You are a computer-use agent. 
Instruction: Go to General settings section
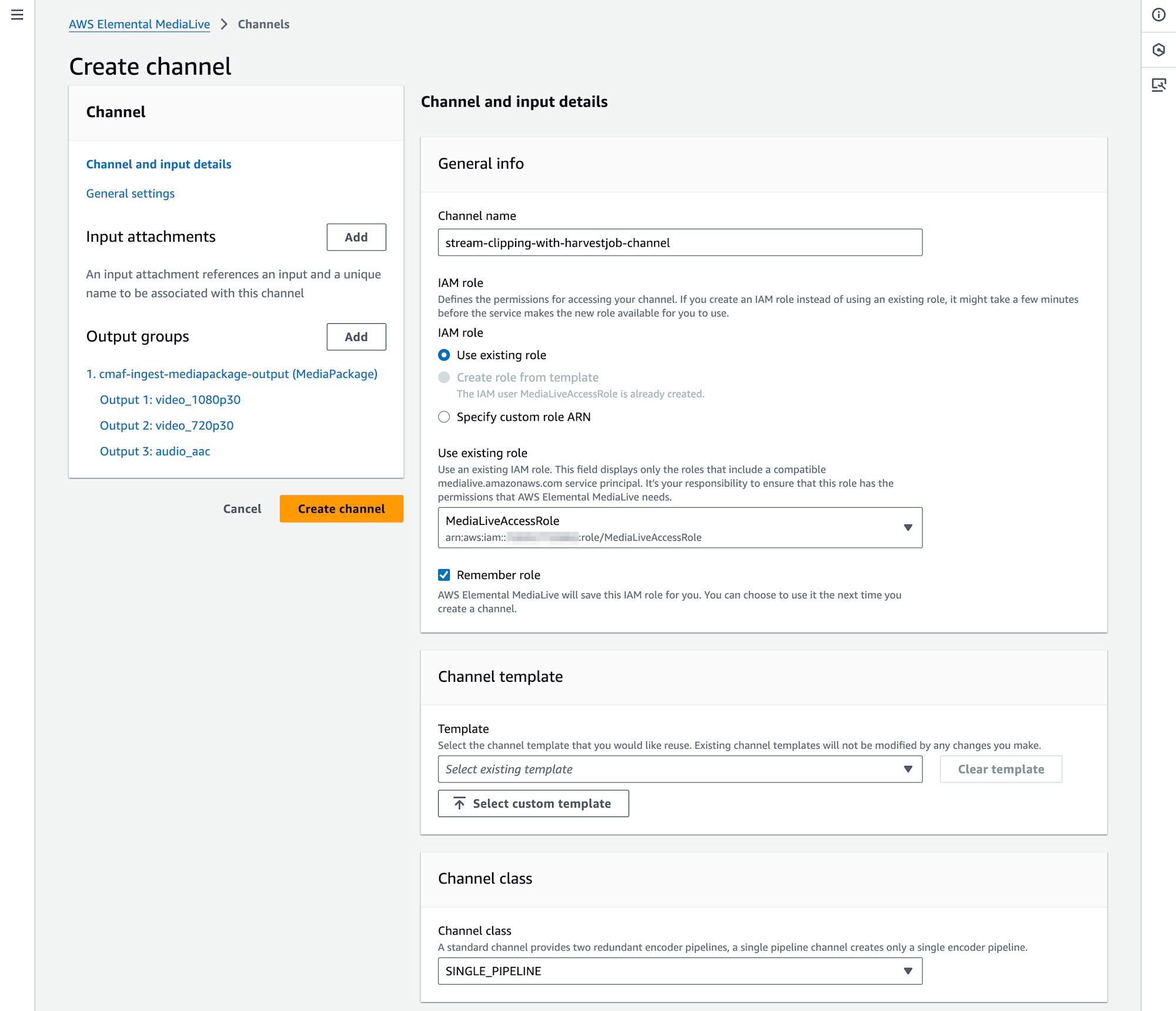click(x=131, y=193)
